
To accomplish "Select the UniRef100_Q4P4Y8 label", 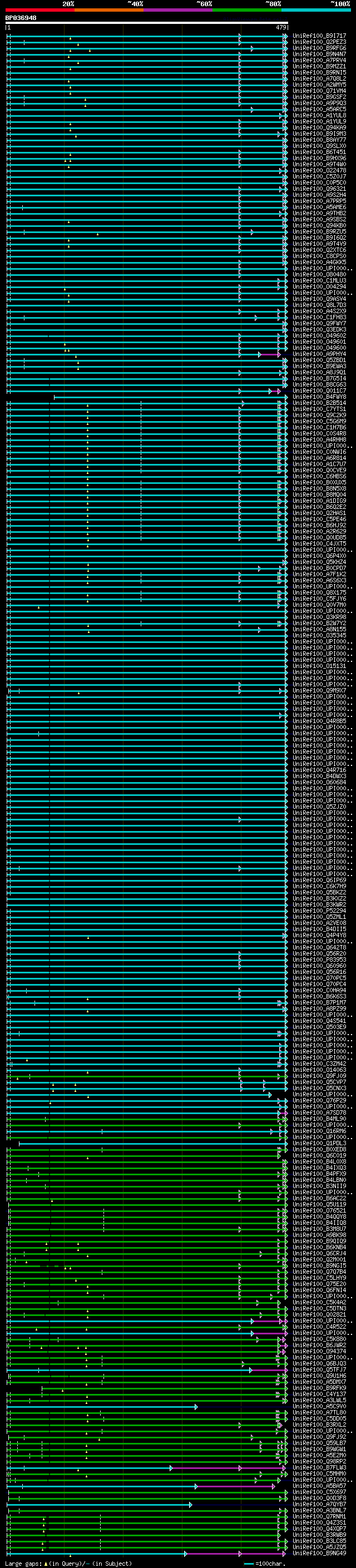I will 319,935.
